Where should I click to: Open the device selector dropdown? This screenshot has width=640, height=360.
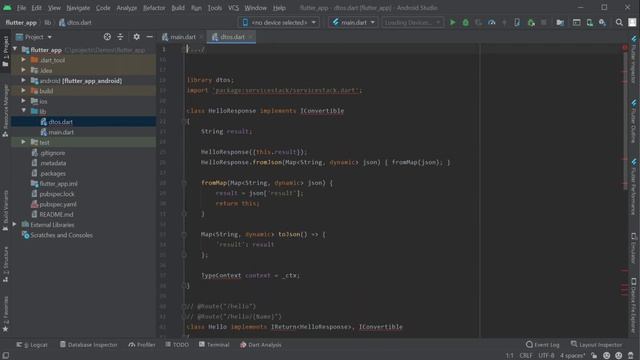click(x=279, y=22)
